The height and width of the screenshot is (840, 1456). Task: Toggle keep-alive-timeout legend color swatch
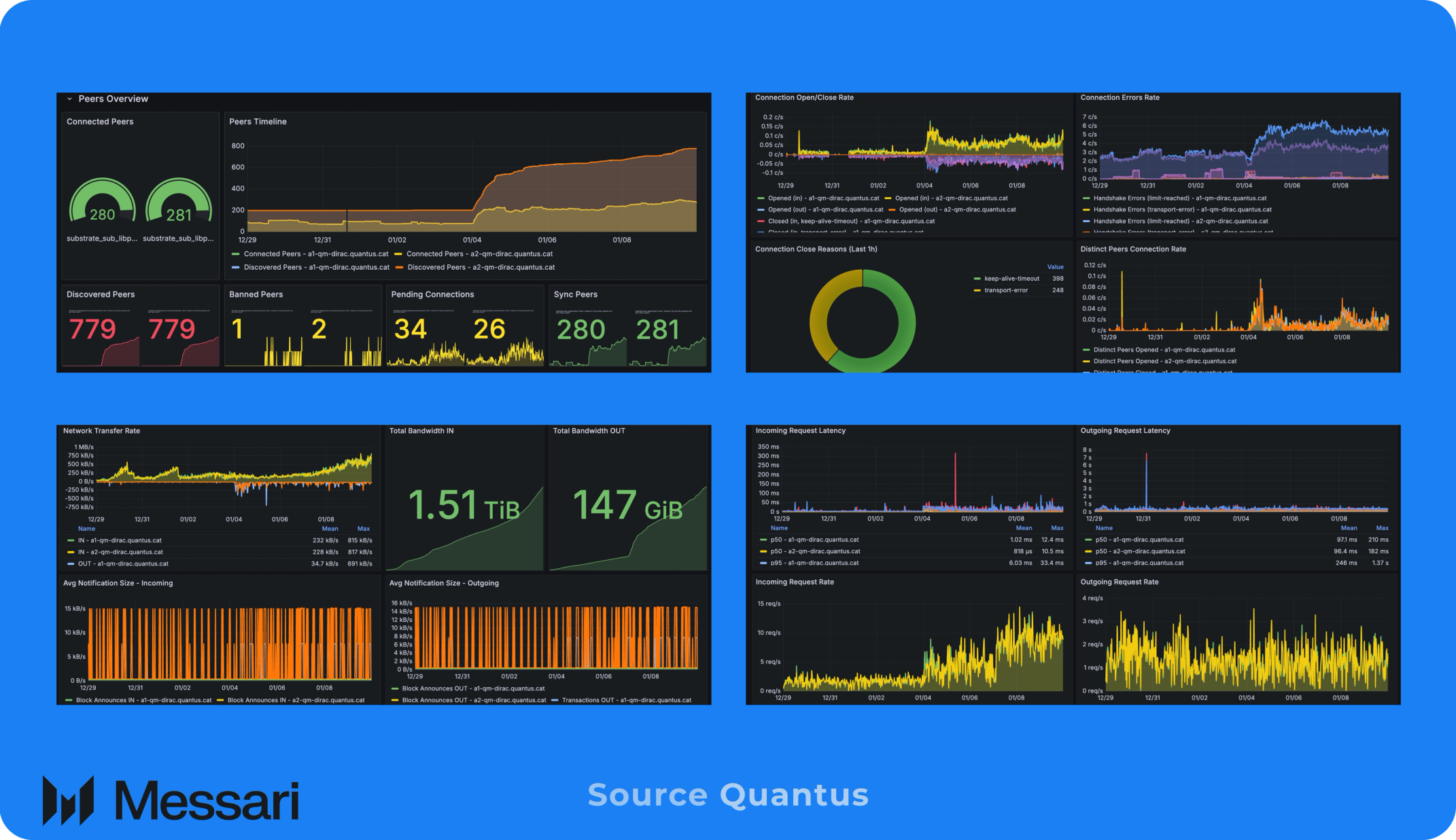(977, 279)
